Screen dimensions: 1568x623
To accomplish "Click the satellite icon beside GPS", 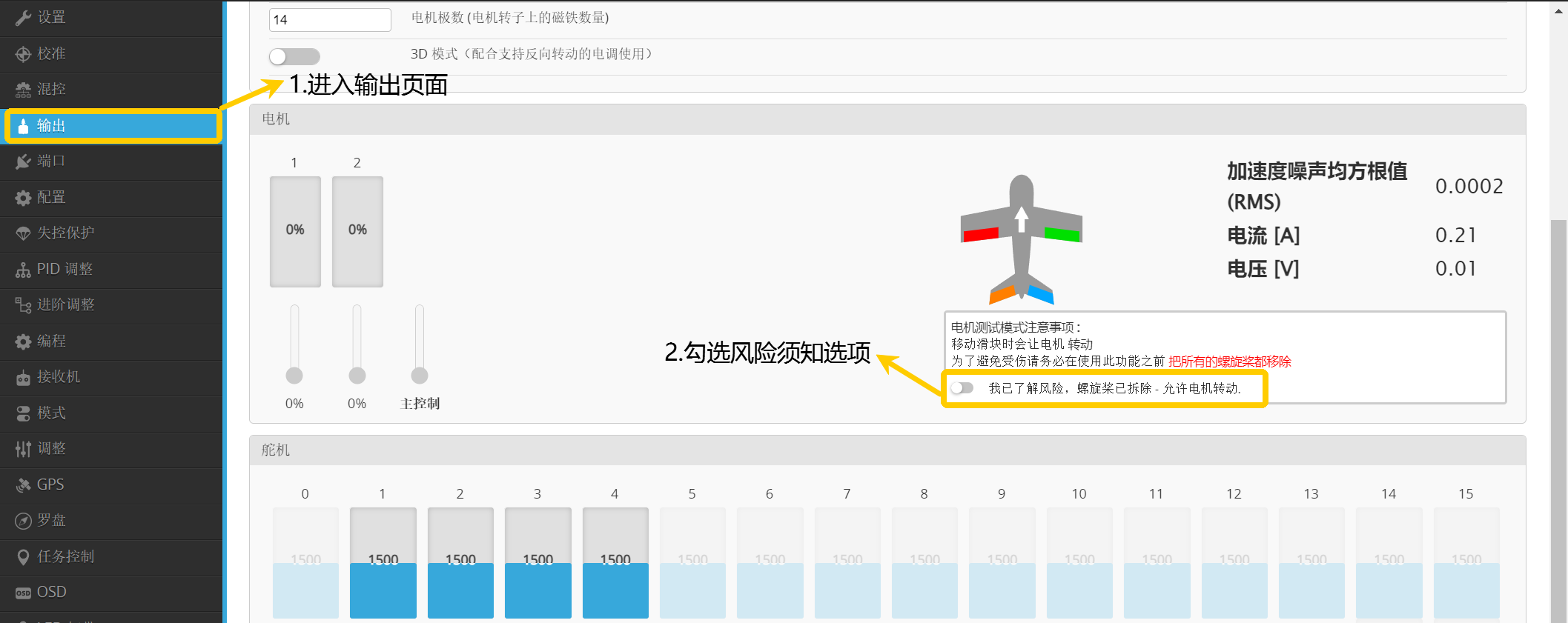I will tap(23, 485).
